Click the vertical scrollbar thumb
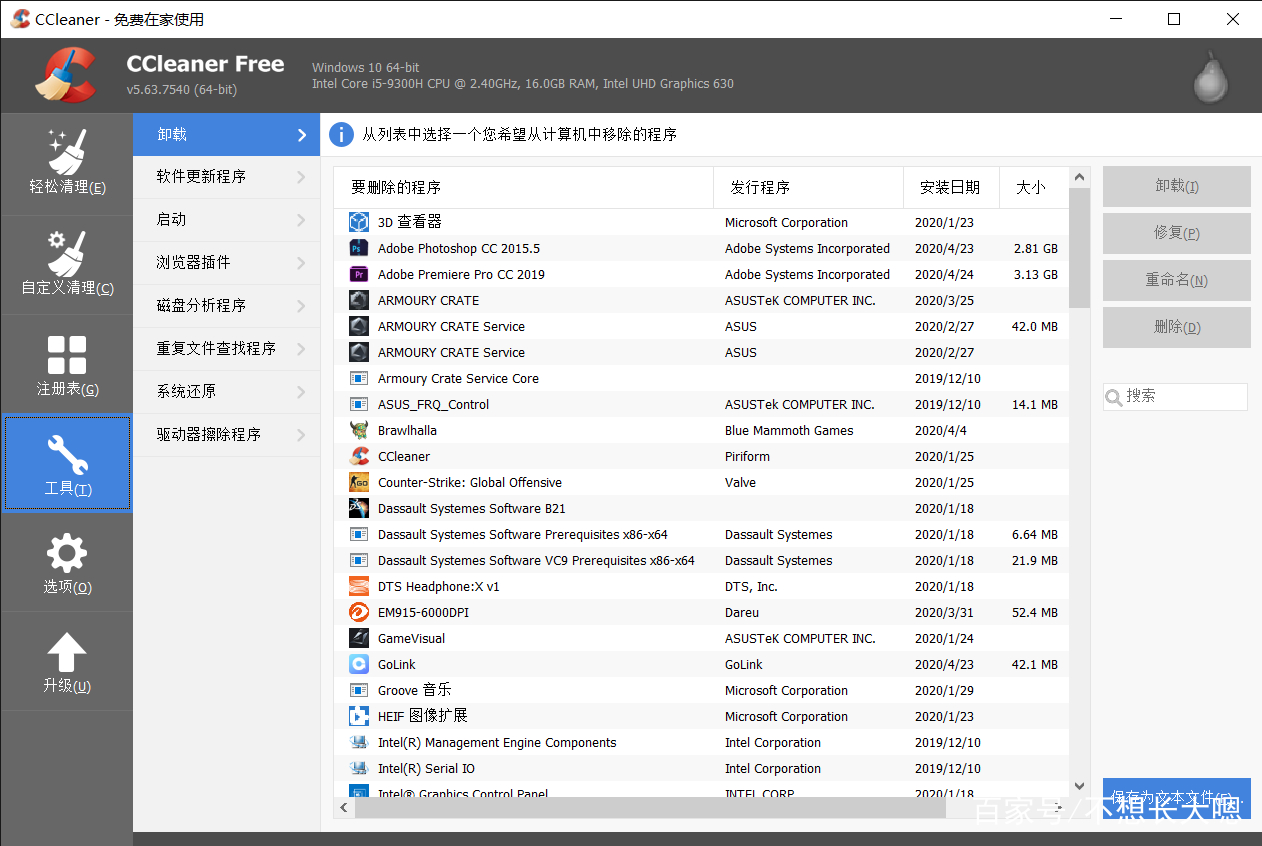This screenshot has height=846, width=1262. pyautogui.click(x=1079, y=247)
